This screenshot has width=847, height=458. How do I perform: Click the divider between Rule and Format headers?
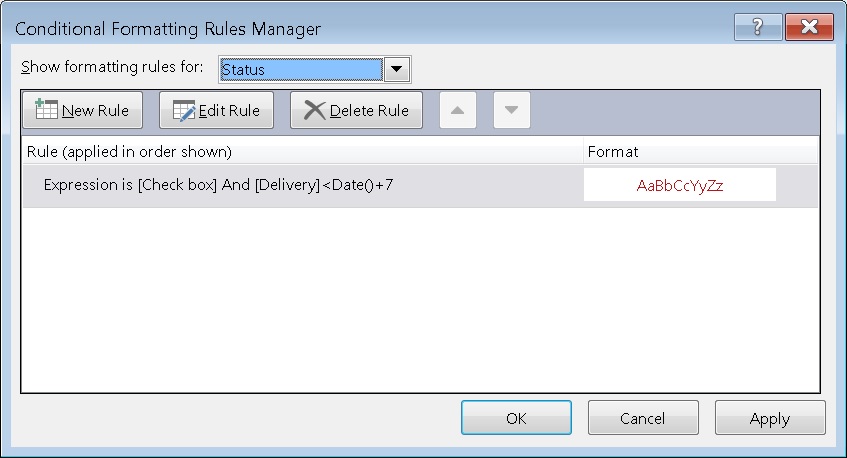coord(583,152)
